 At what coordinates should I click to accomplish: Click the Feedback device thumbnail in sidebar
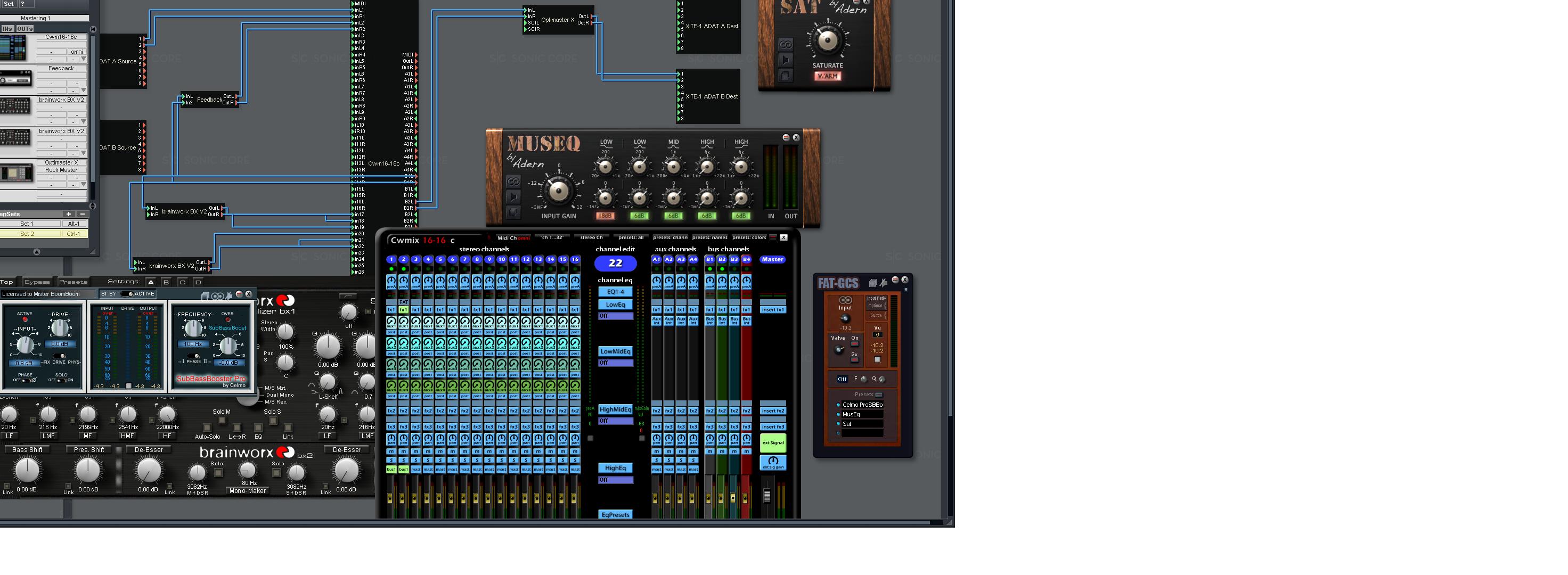[16, 78]
